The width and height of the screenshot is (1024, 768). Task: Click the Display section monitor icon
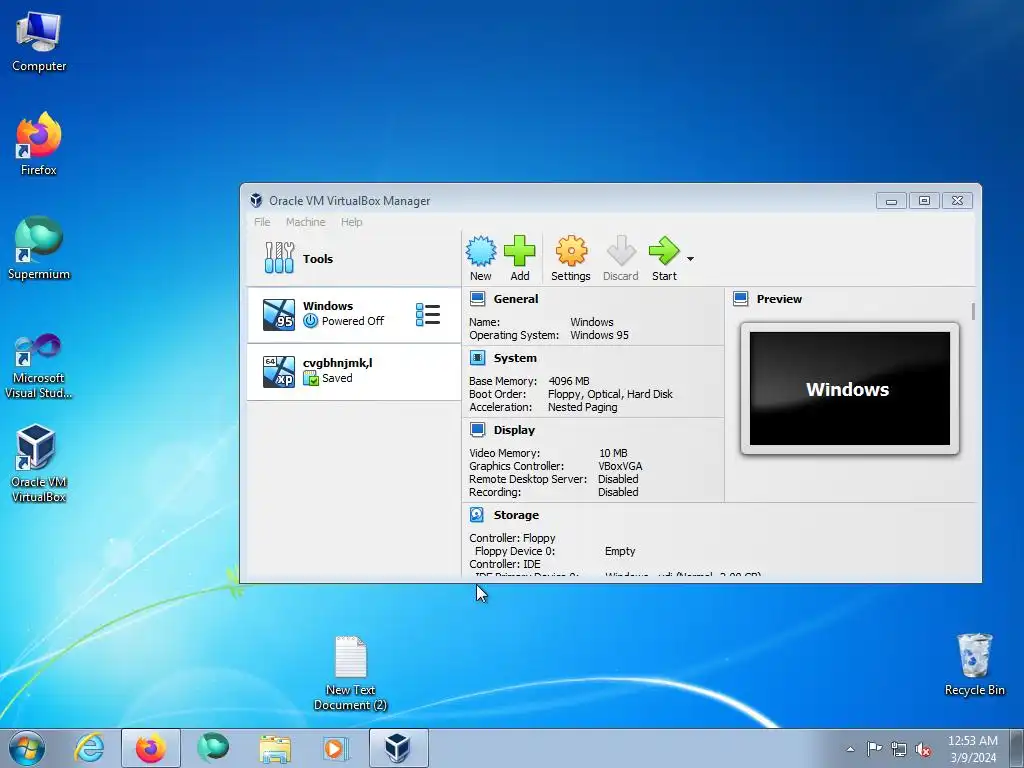coord(477,430)
